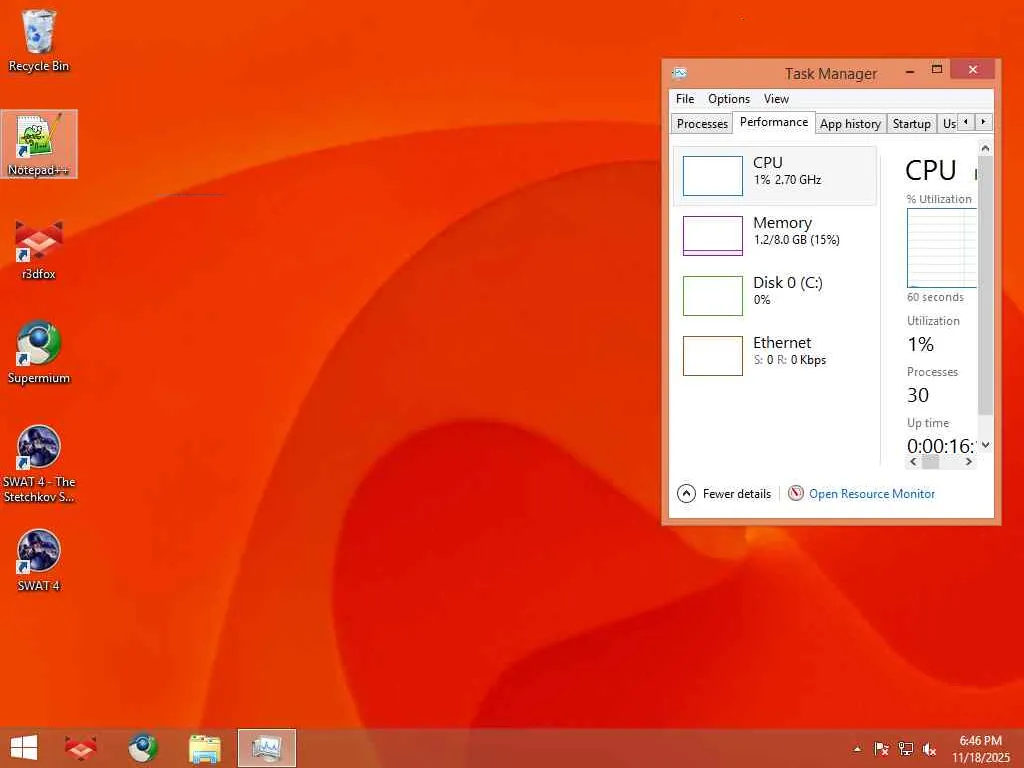Click horizontal scrollbar right arrow in Performance pane
The height and width of the screenshot is (768, 1024).
[x=969, y=462]
